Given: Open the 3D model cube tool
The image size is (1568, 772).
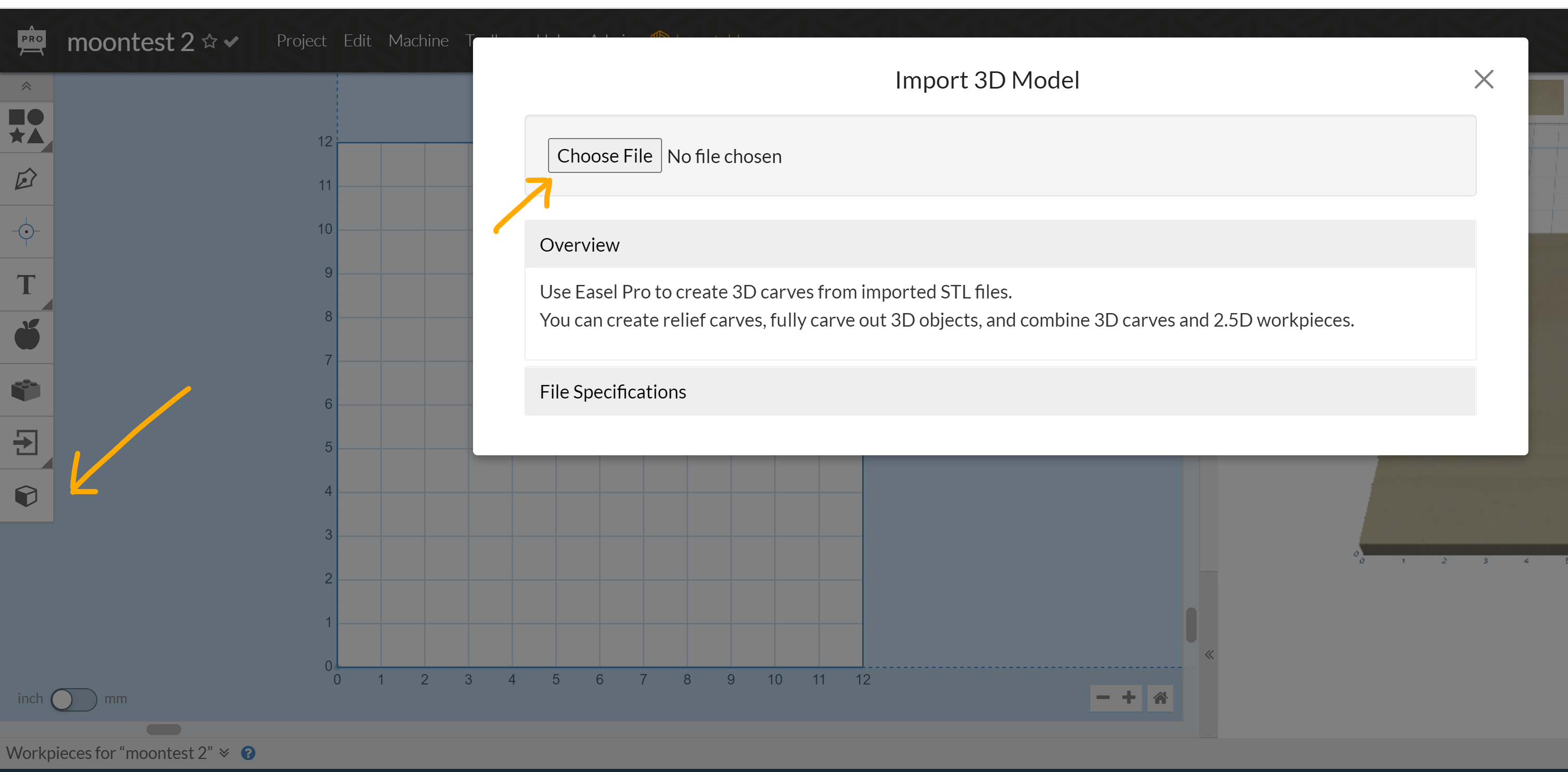Looking at the screenshot, I should [x=26, y=495].
